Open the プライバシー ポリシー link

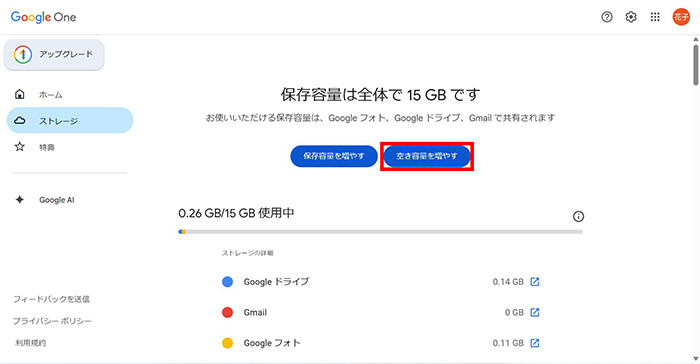point(52,321)
